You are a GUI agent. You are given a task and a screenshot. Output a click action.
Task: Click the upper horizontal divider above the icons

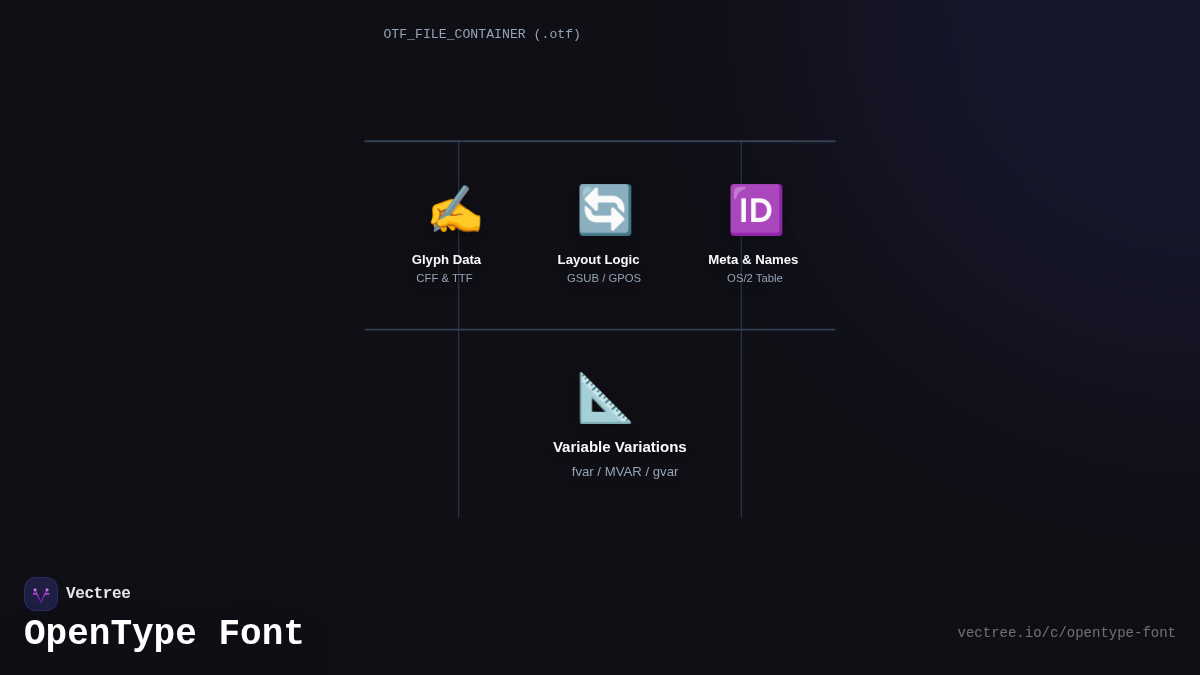click(x=600, y=141)
